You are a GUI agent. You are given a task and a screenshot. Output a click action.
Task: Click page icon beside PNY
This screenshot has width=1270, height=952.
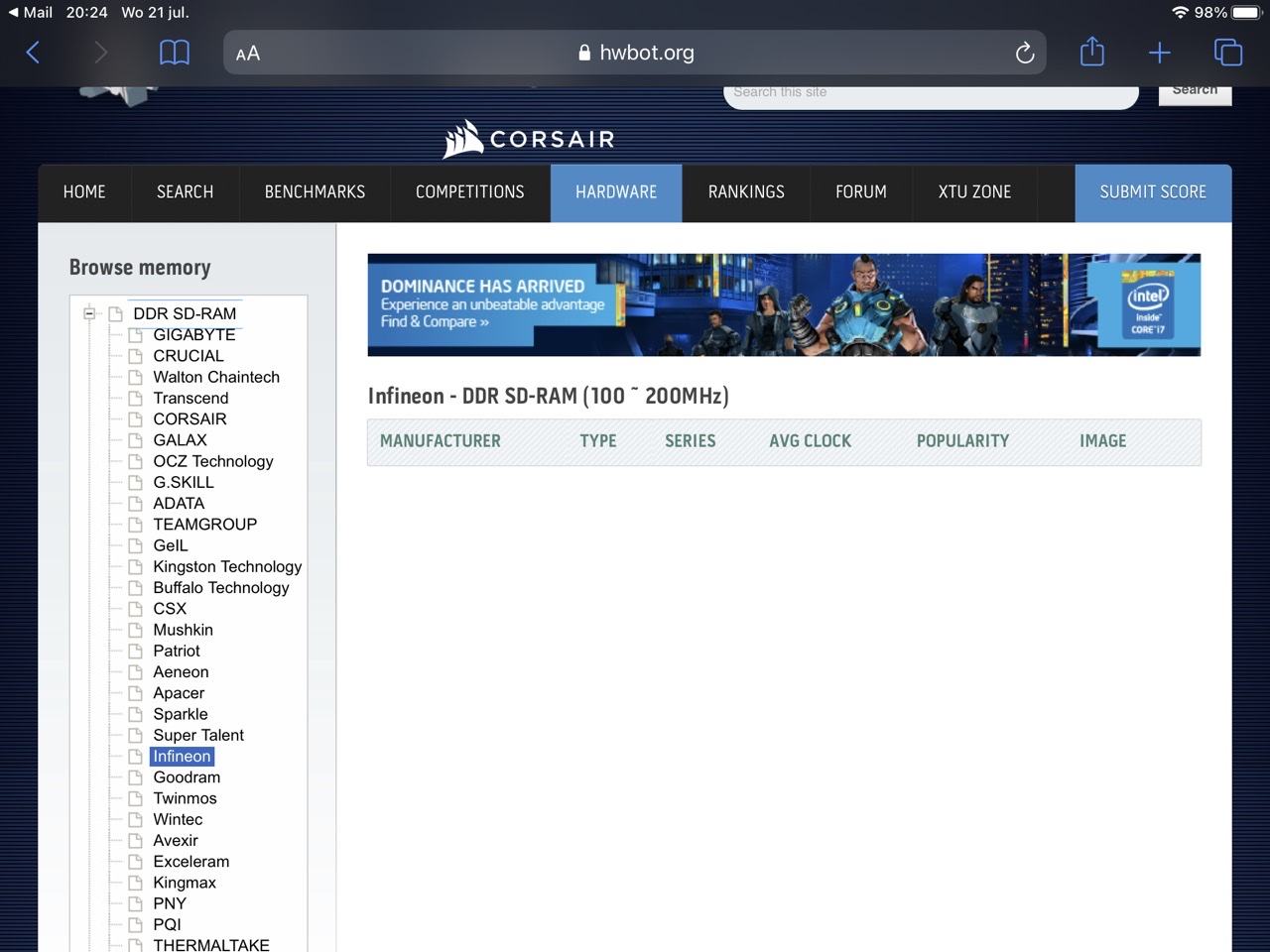coord(136,903)
